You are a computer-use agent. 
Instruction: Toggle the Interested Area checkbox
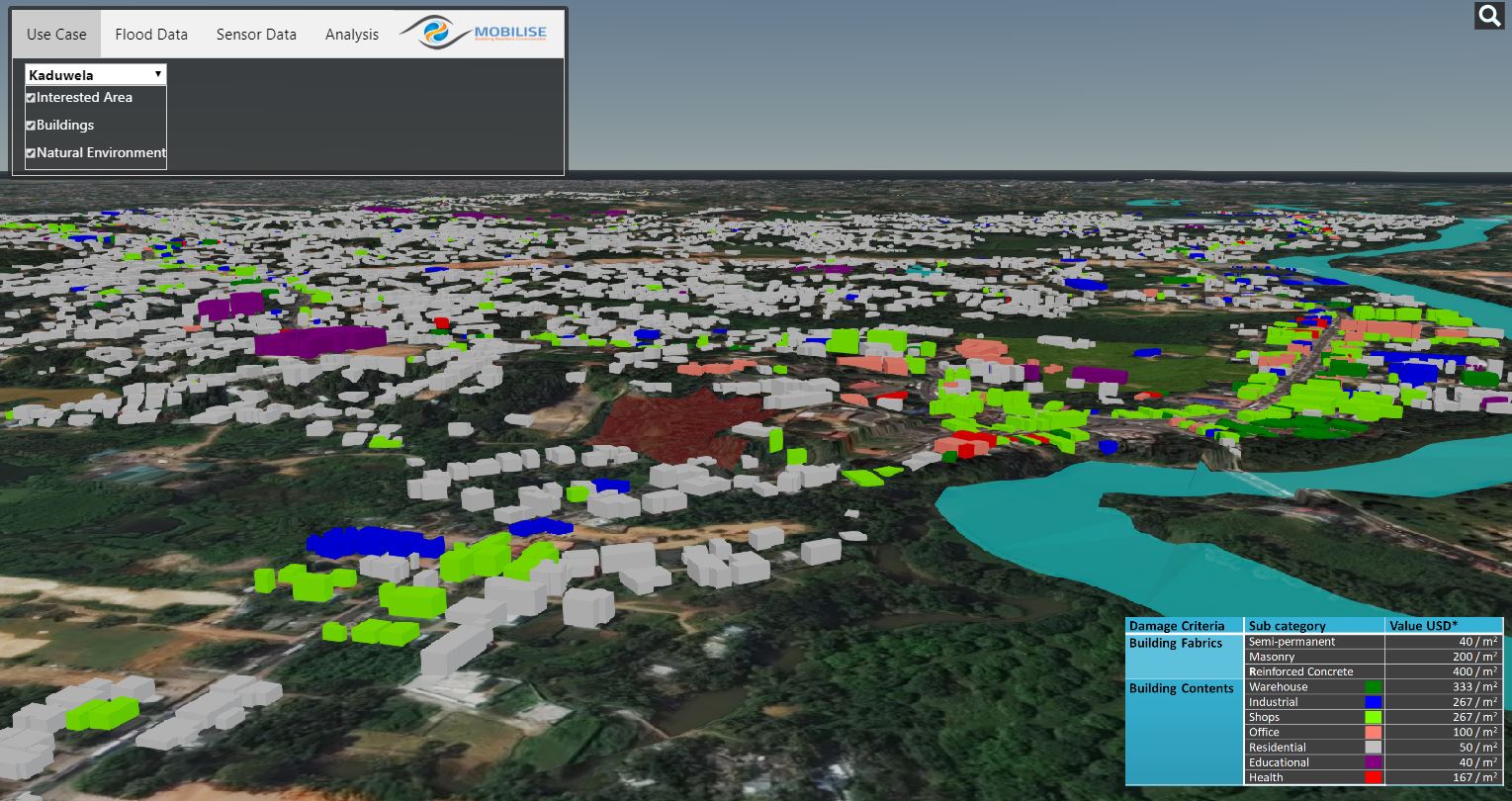[x=31, y=98]
